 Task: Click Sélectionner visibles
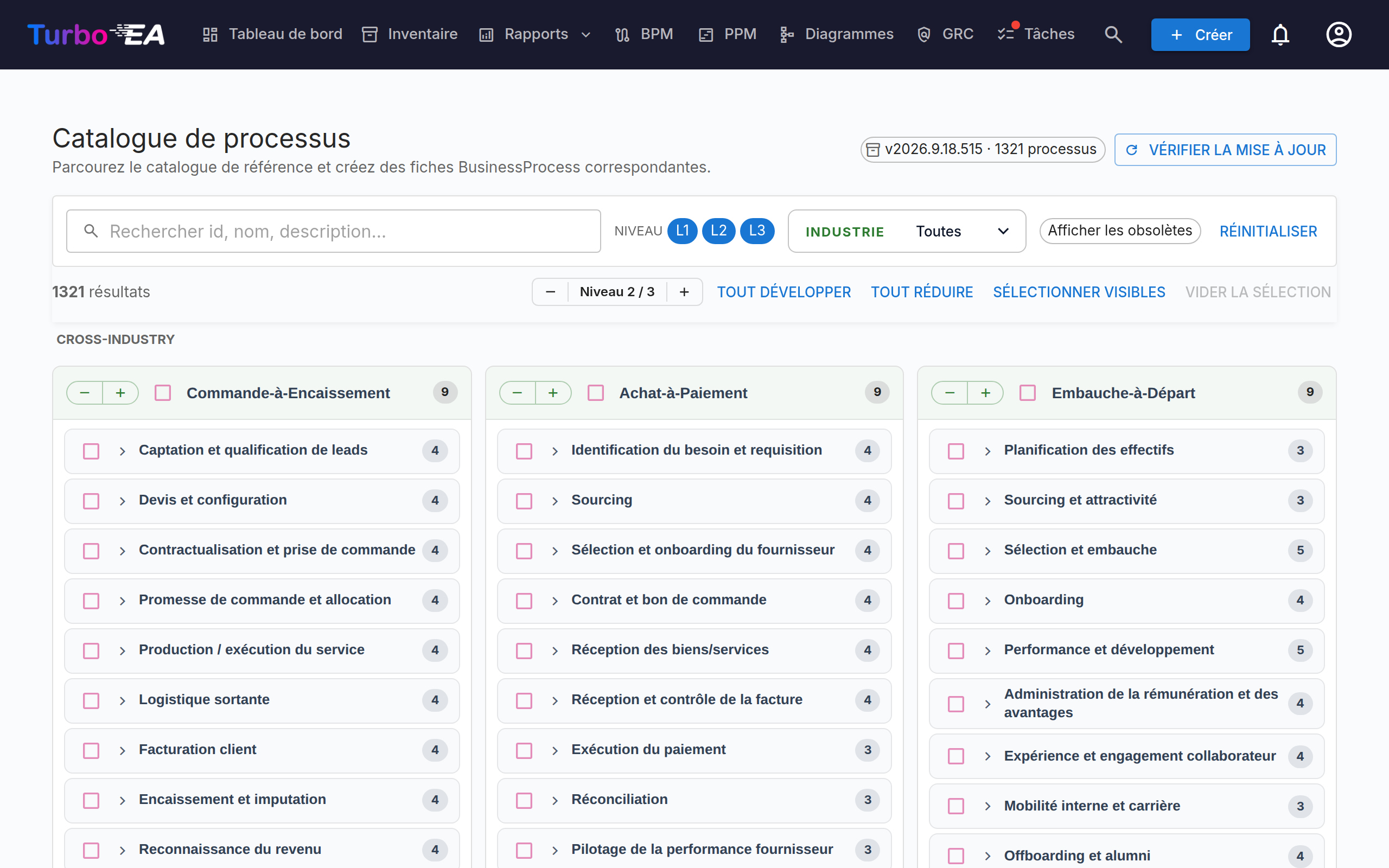(1079, 292)
